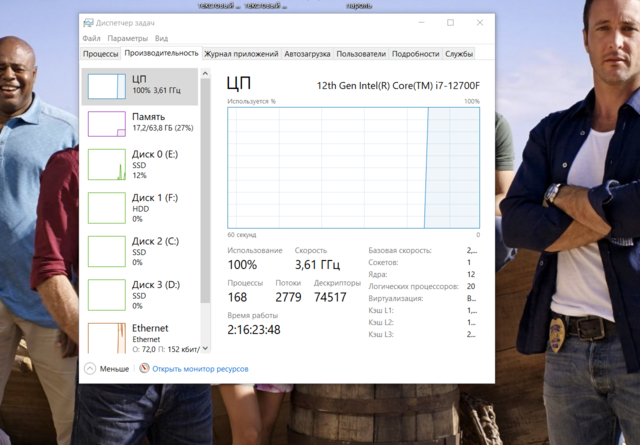Open the Параметры menu
The image size is (640, 445).
pos(128,39)
